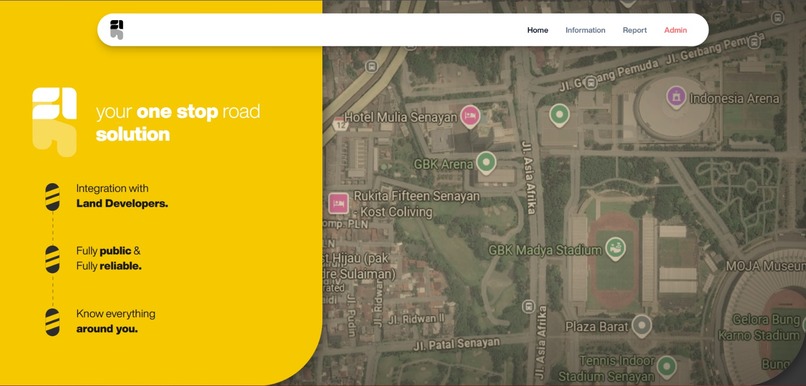This screenshot has width=806, height=386.
Task: Click the bus stop icon on lower Jl. Asia Afrika
Action: coord(528,307)
